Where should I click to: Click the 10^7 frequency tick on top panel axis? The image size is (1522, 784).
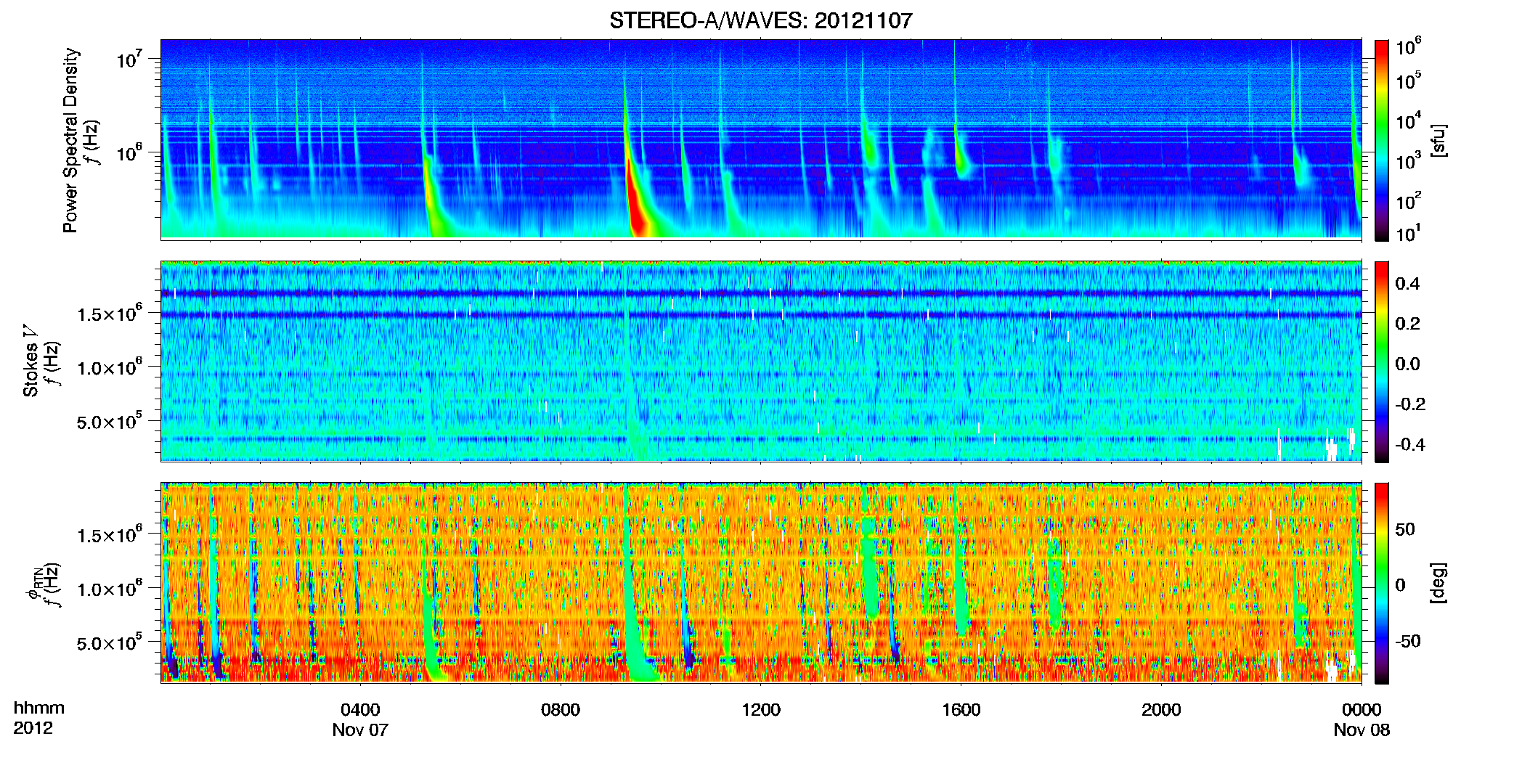[x=128, y=60]
